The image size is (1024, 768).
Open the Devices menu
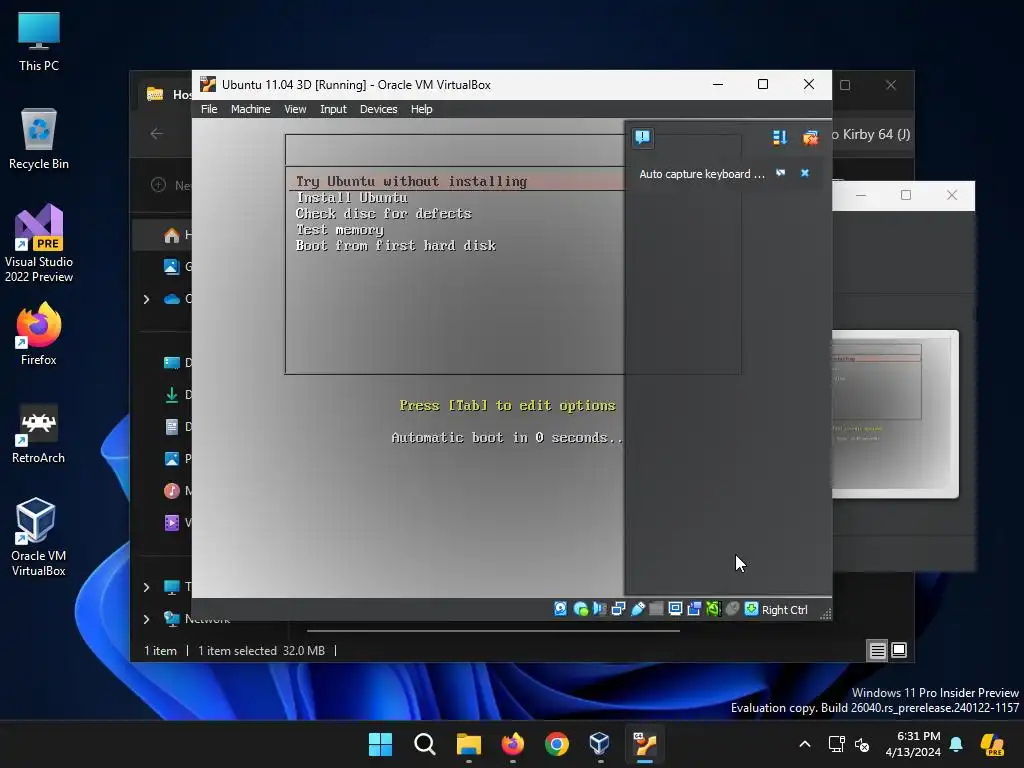(x=378, y=109)
